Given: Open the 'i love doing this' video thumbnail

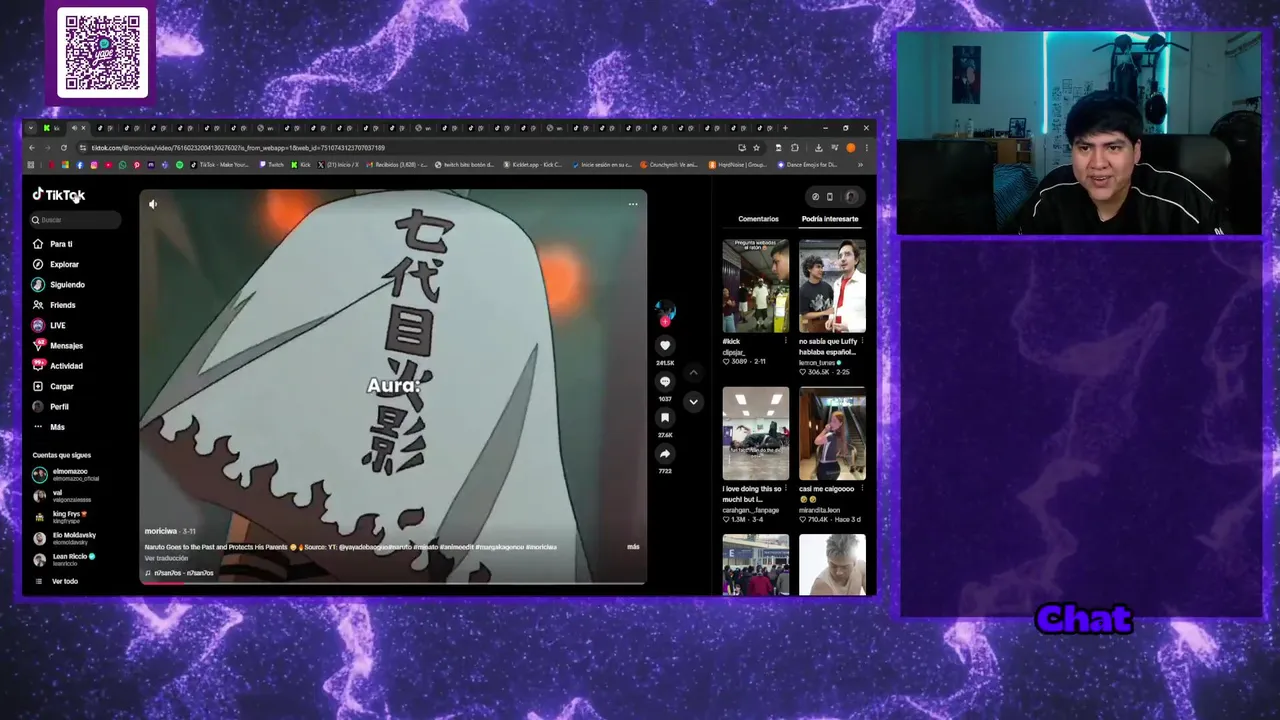Looking at the screenshot, I should pos(756,433).
